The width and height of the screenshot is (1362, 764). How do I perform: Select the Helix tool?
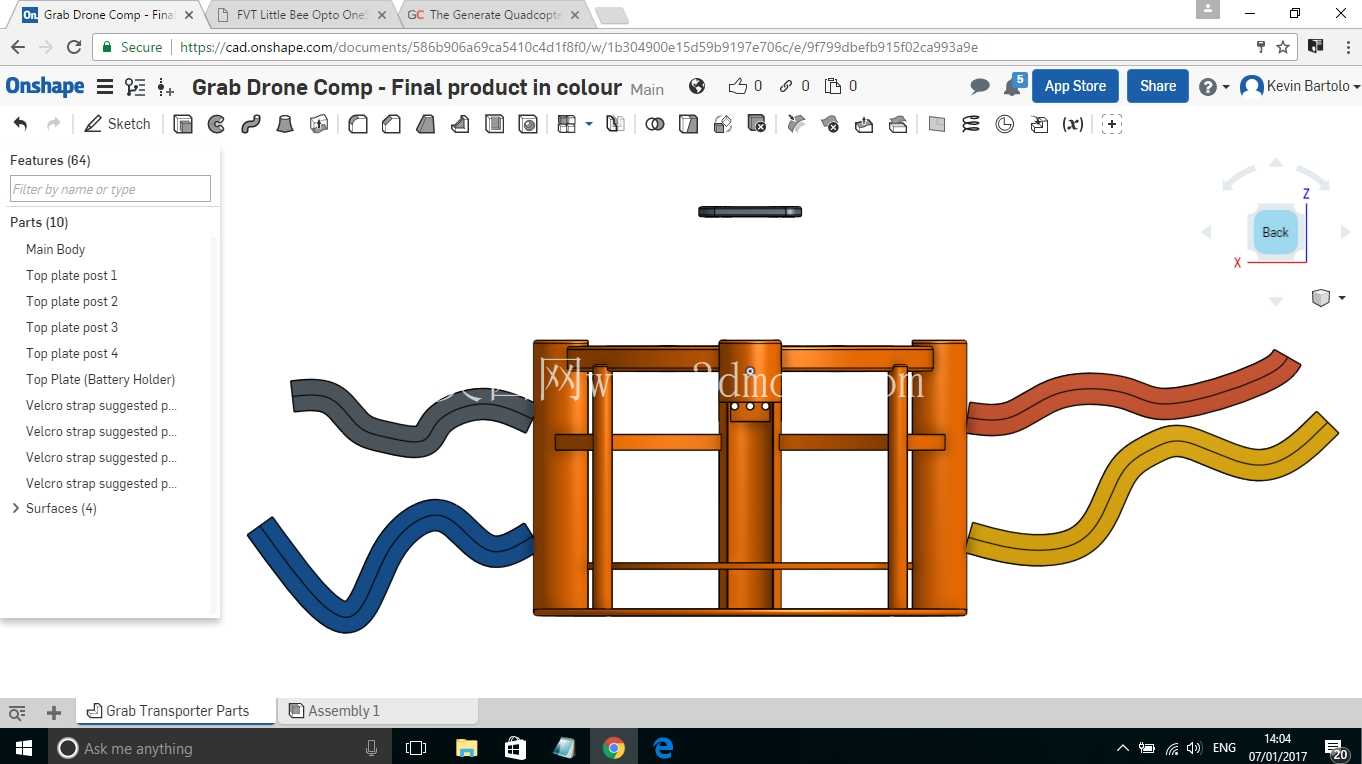971,124
